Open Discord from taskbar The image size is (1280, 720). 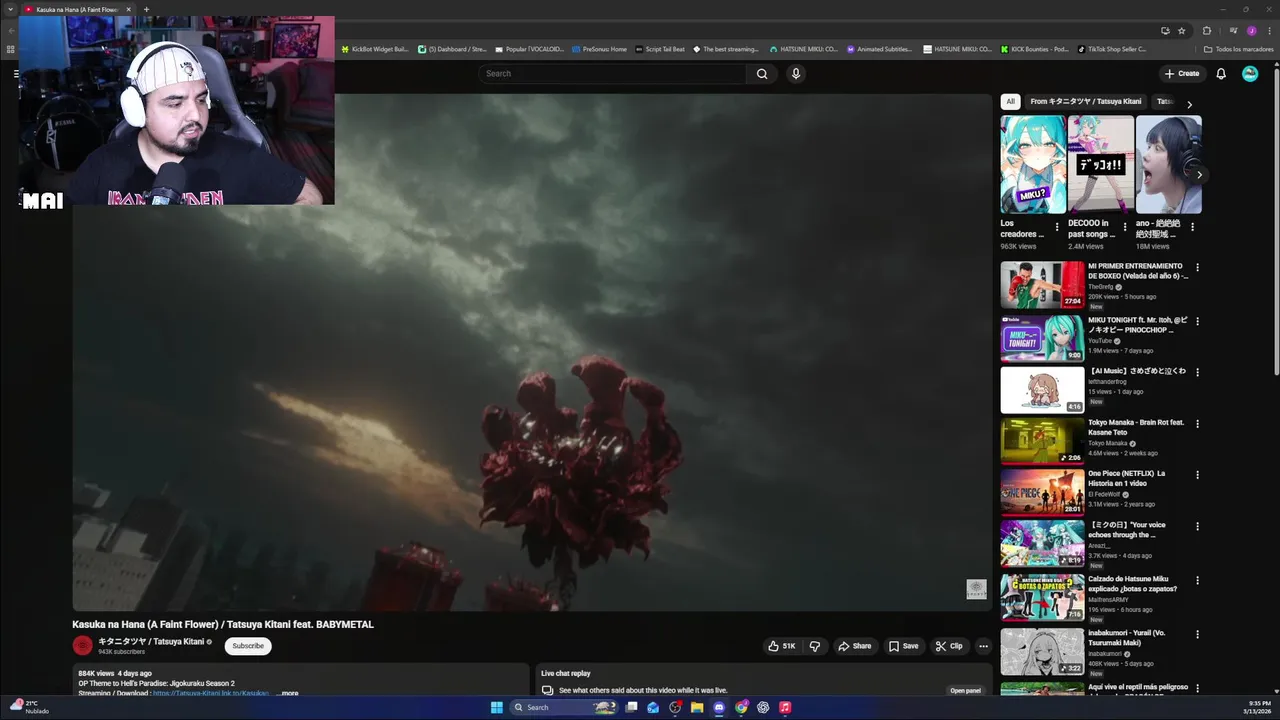click(719, 707)
